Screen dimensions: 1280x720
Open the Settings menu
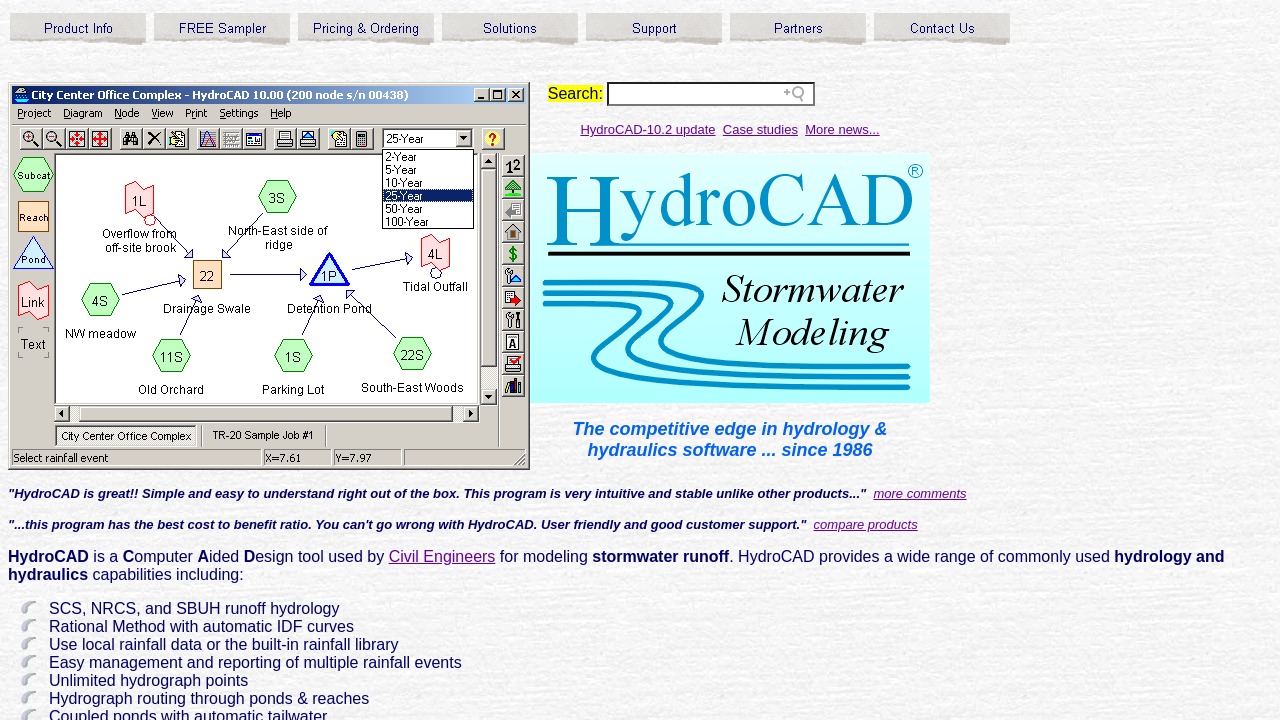(x=239, y=113)
